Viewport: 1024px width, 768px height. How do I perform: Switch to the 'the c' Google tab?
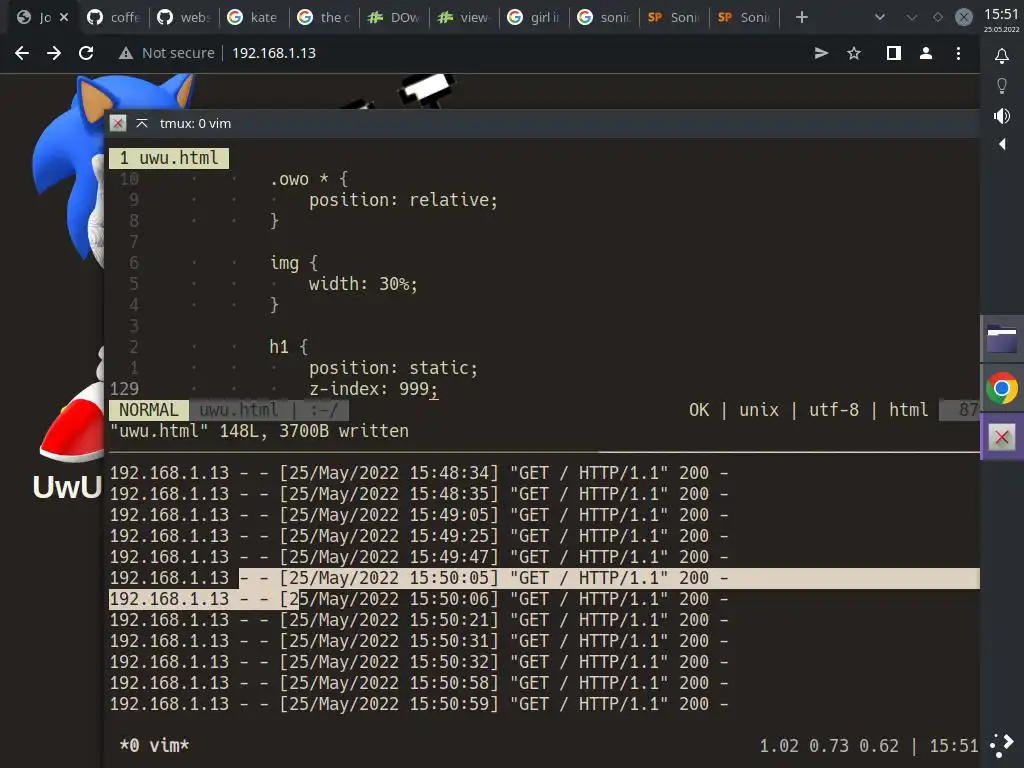(x=324, y=17)
